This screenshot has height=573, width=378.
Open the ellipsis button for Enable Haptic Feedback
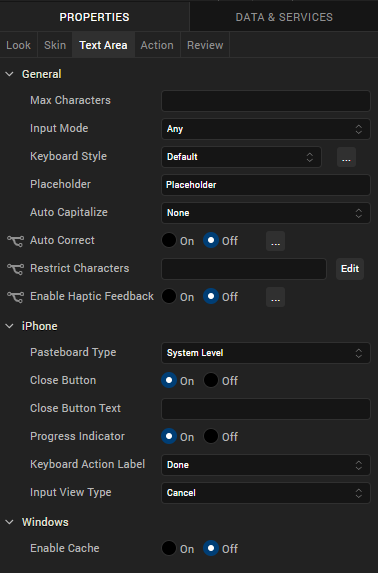coord(275,297)
